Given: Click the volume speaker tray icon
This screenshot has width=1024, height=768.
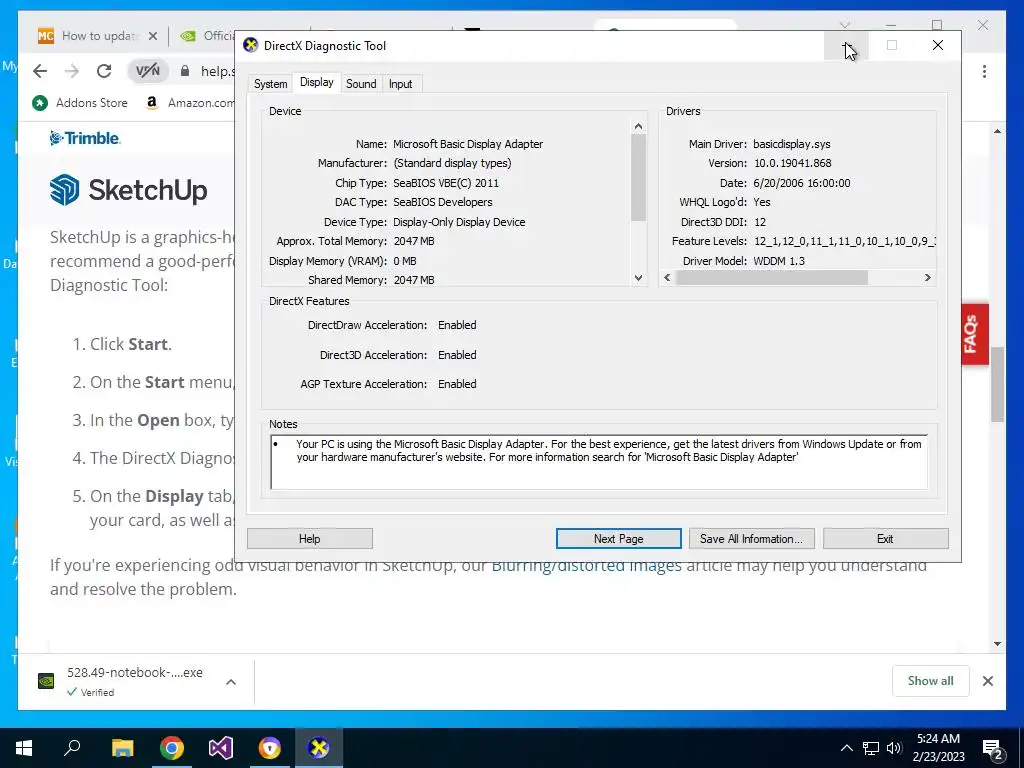Looking at the screenshot, I should (894, 748).
